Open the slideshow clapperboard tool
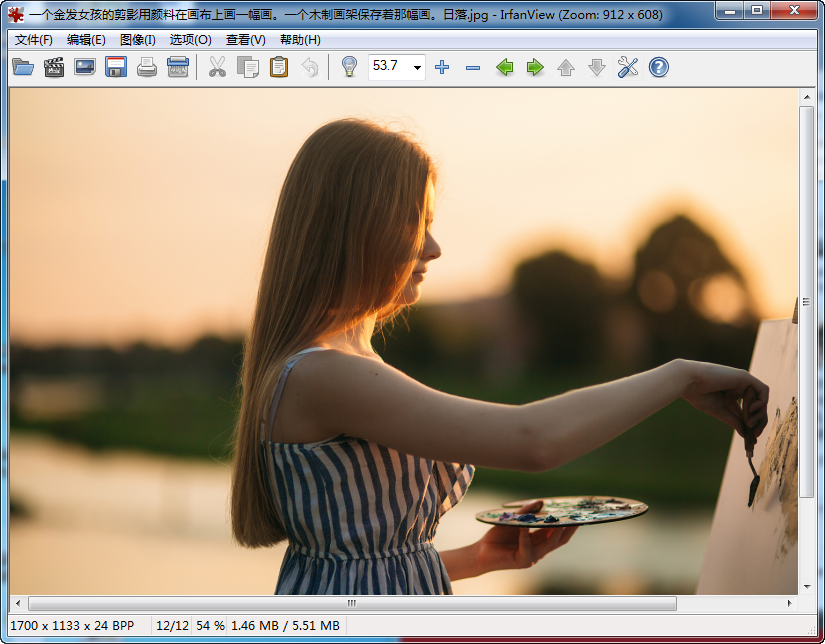The image size is (825, 644). [54, 67]
